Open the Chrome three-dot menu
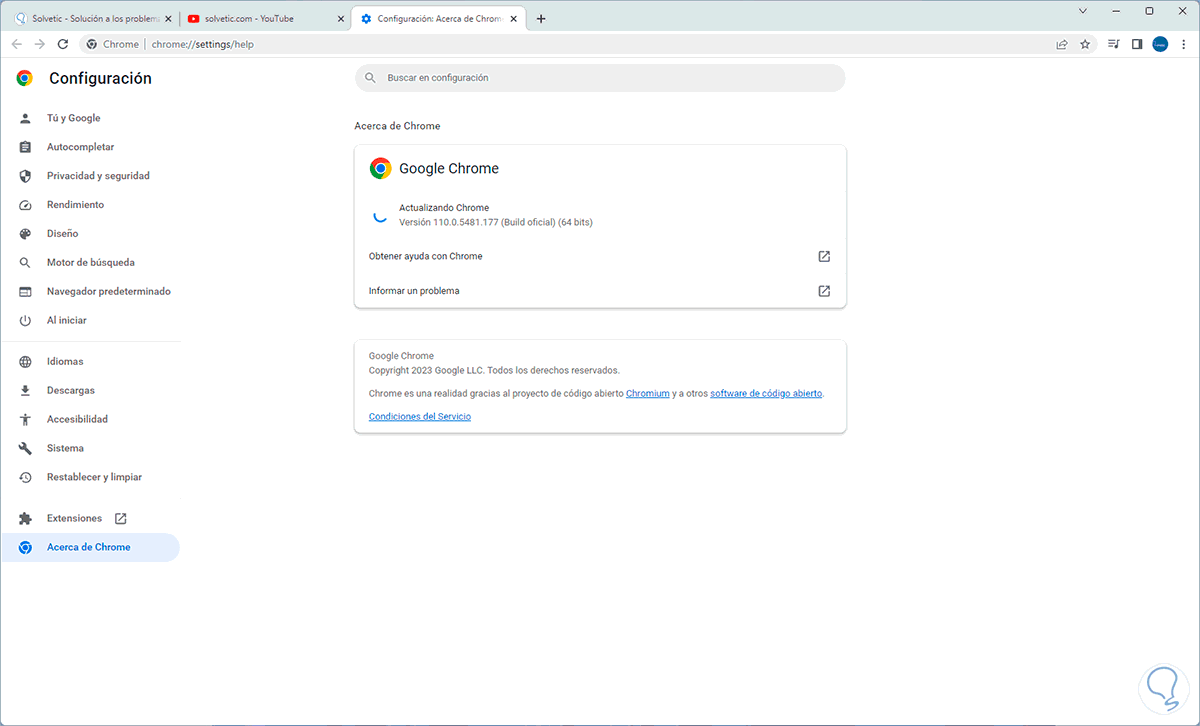Viewport: 1200px width, 726px height. 1183,44
